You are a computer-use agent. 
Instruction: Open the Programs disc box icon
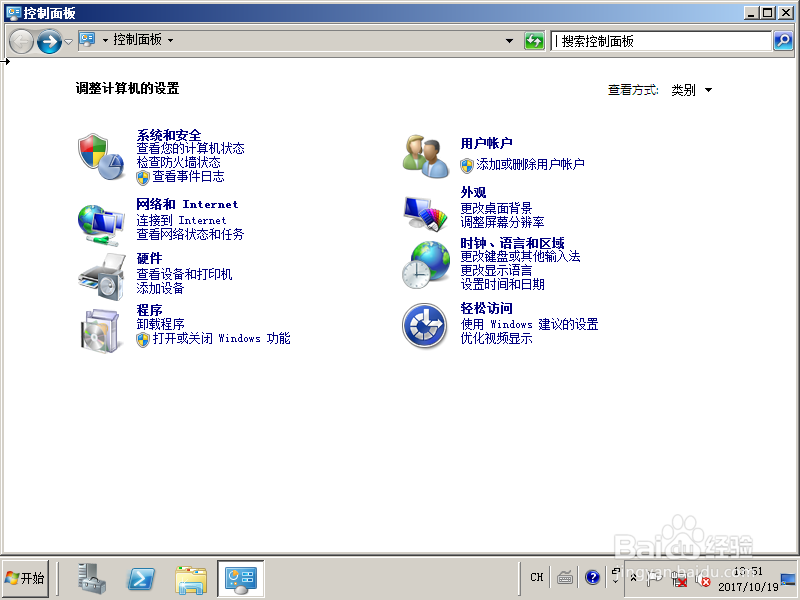click(101, 331)
